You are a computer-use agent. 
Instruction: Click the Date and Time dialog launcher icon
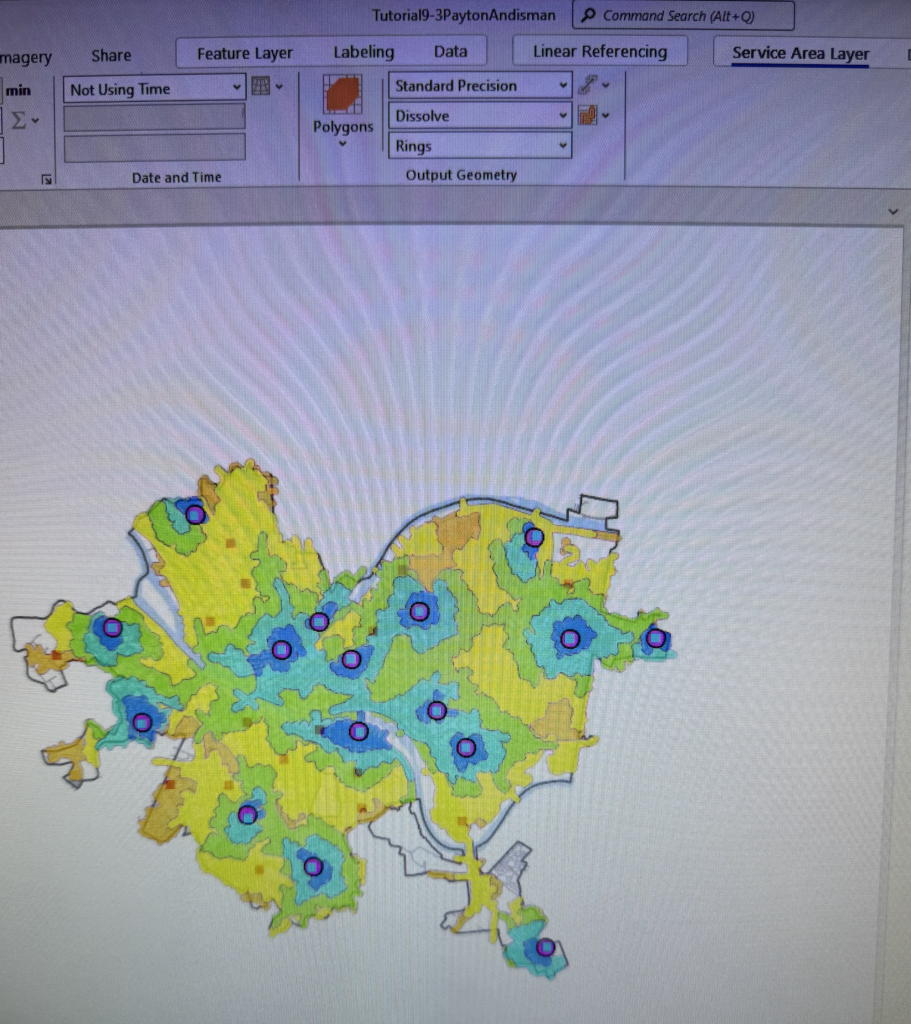tap(46, 178)
